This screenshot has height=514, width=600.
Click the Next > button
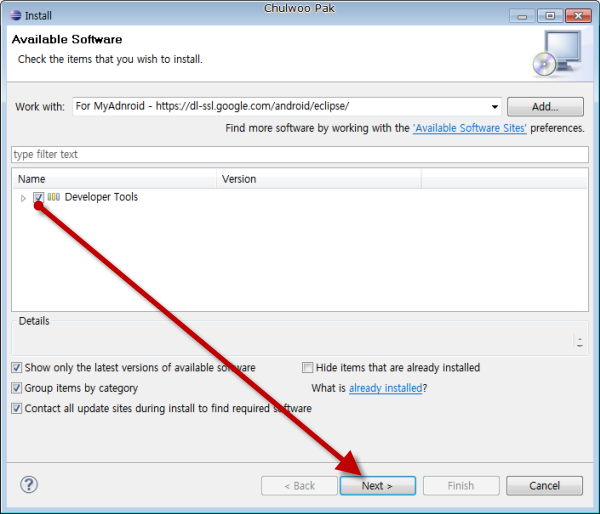click(x=377, y=486)
